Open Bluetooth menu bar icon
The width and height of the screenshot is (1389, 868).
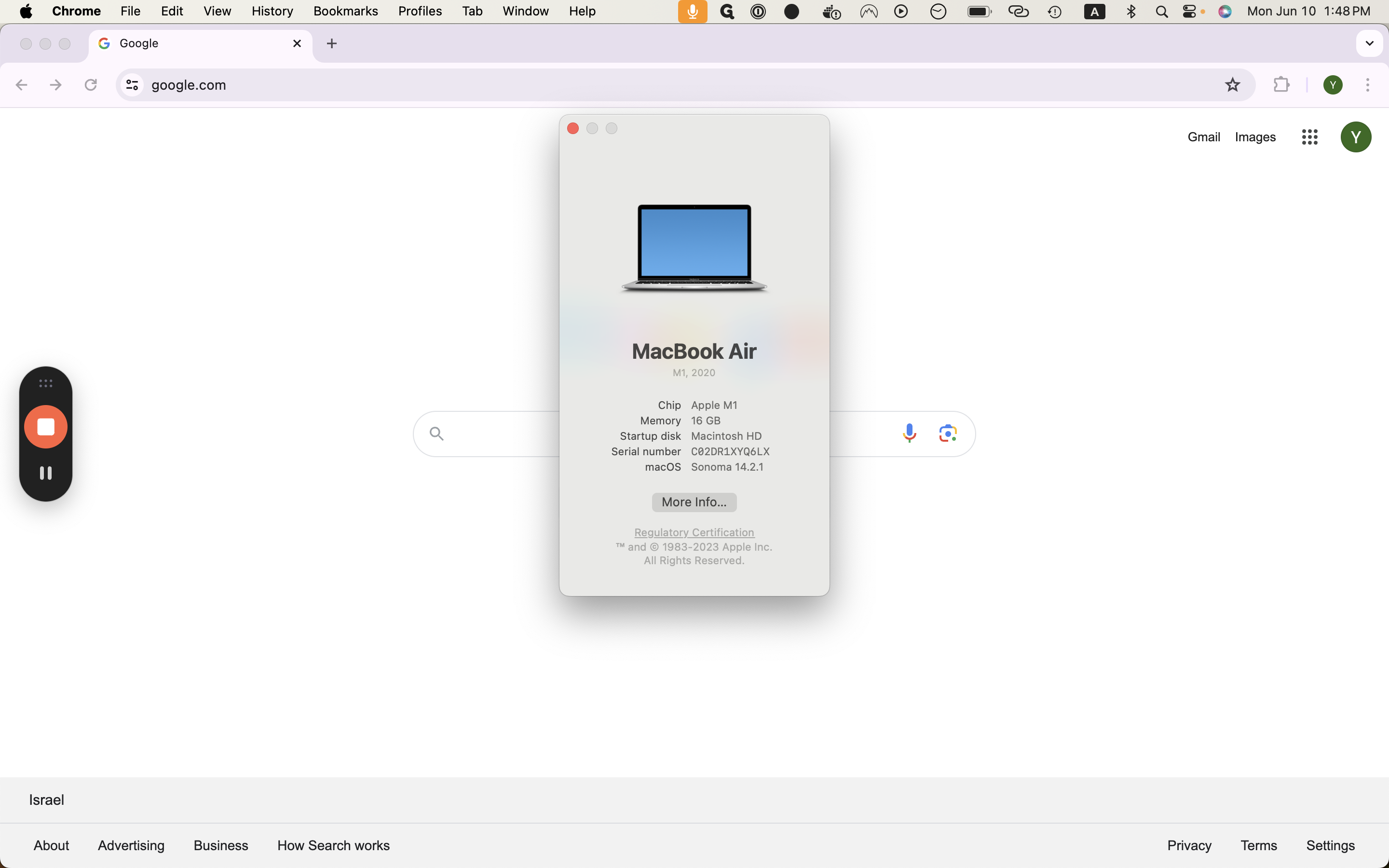coord(1130,12)
